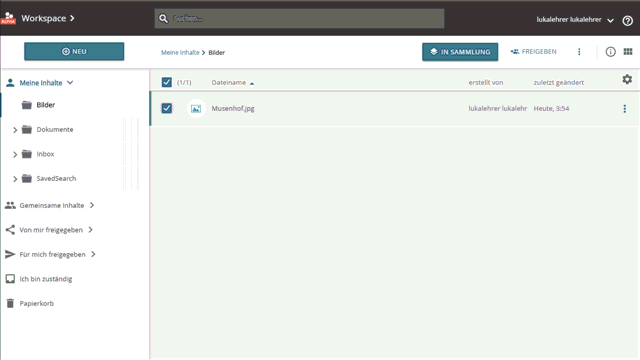Click the Musenhof.jpg image file icon
Viewport: 640px width, 360px height.
tap(196, 109)
